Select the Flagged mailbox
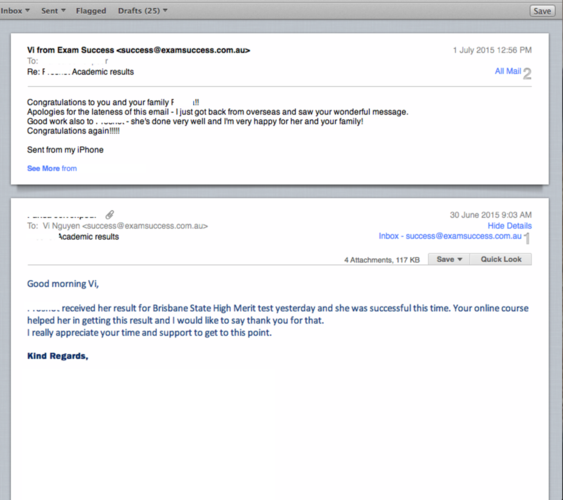This screenshot has height=500, width=563. [x=91, y=11]
